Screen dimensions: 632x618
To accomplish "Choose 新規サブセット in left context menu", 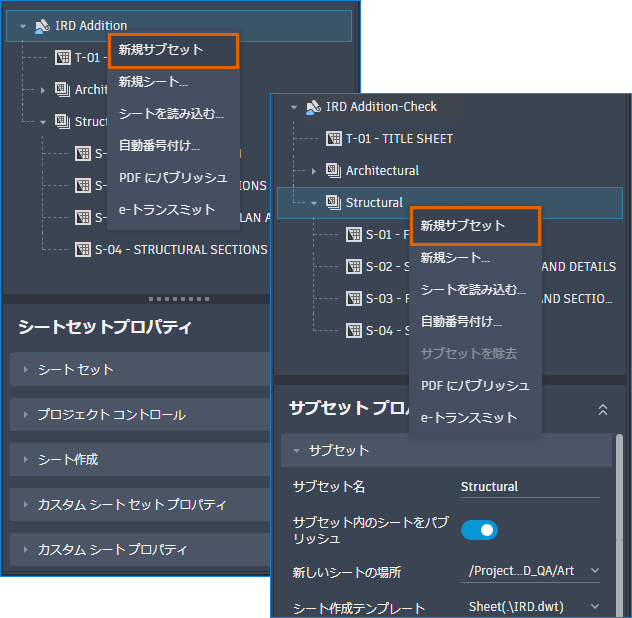I will 173,50.
